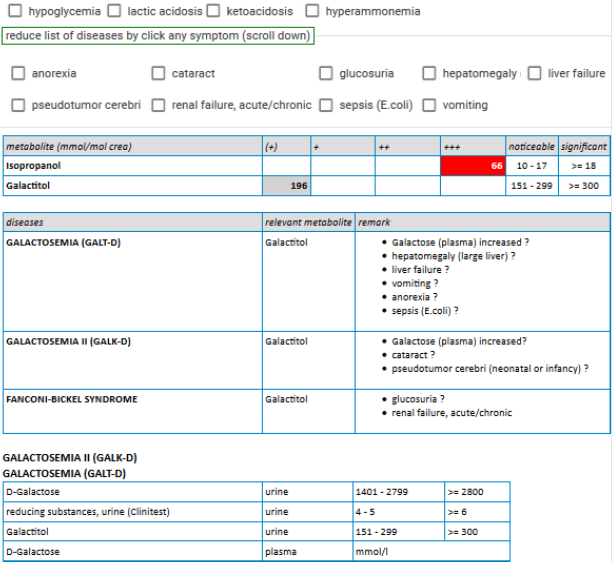This screenshot has width=612, height=563.
Task: Click the 'reduce list of diseases' hint box
Action: [158, 36]
